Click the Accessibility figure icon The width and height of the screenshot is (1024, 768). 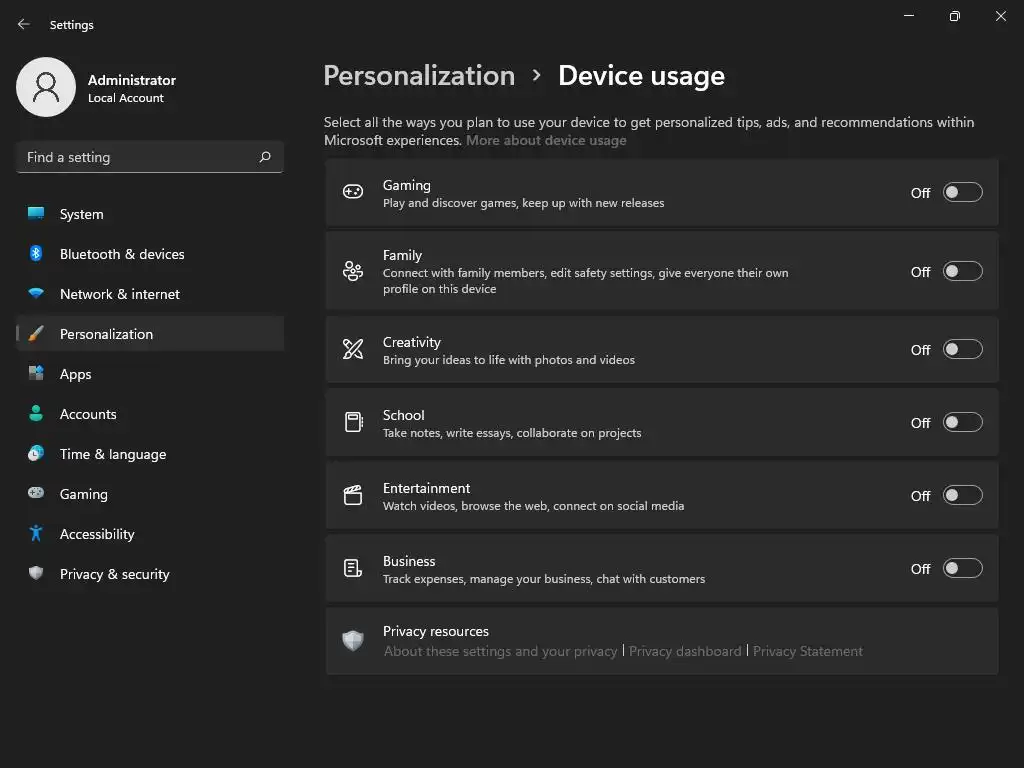click(36, 534)
